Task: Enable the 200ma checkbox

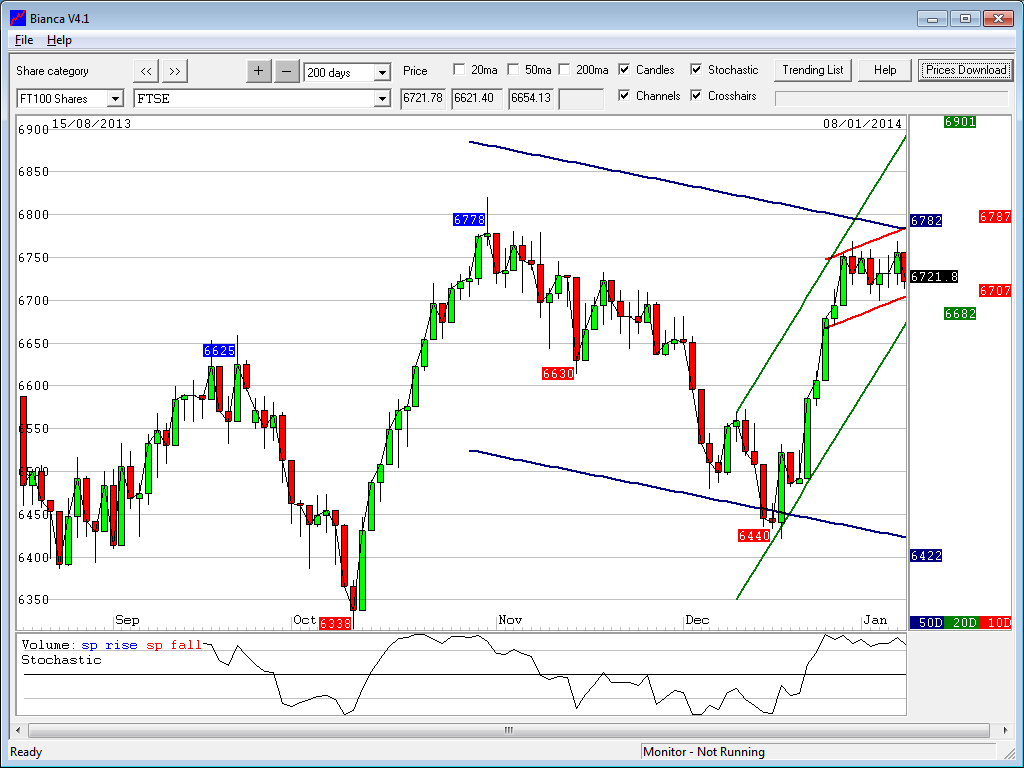Action: 564,70
